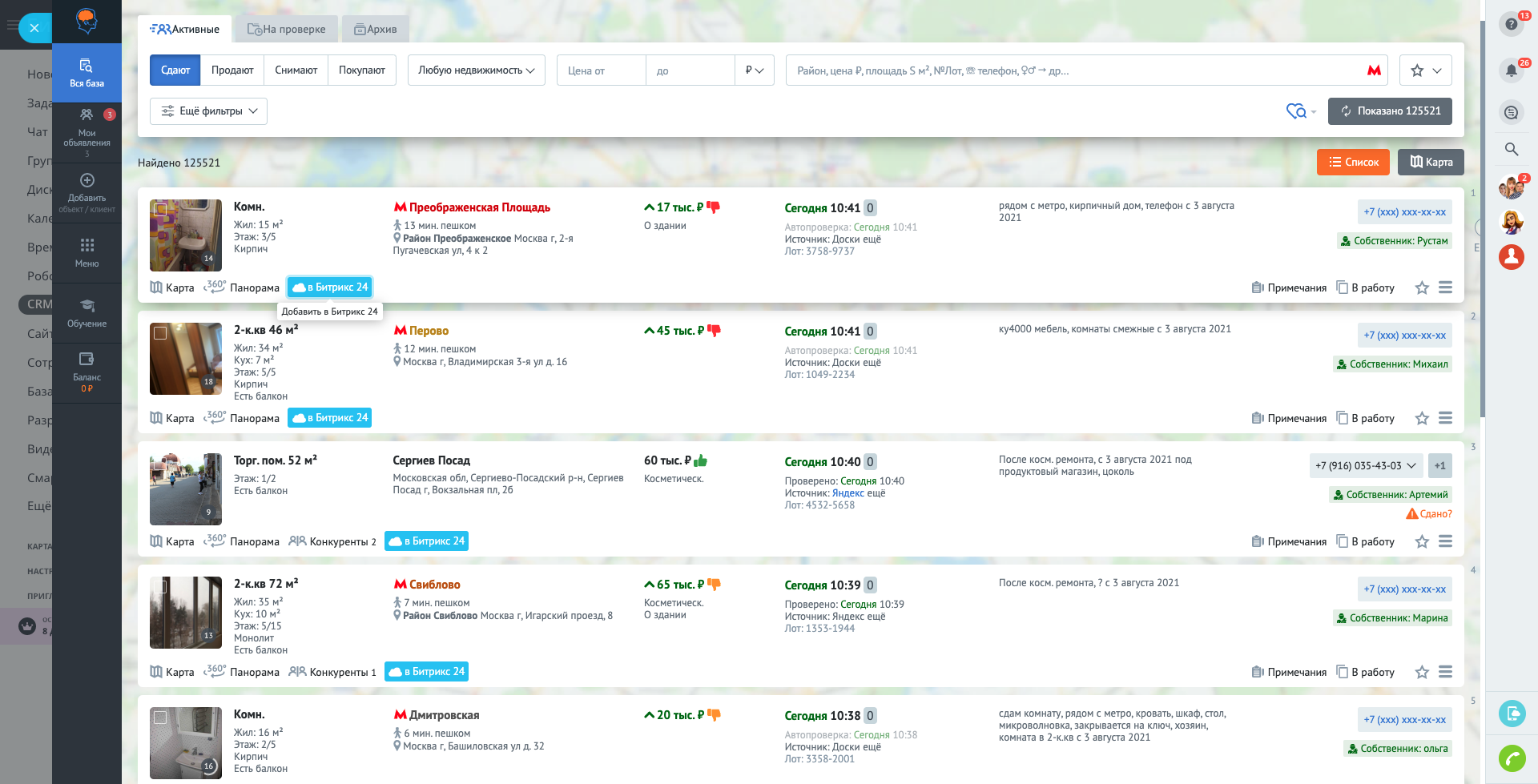Image resolution: width=1538 pixels, height=784 pixels.
Task: Click price 'до' input field
Action: point(690,70)
